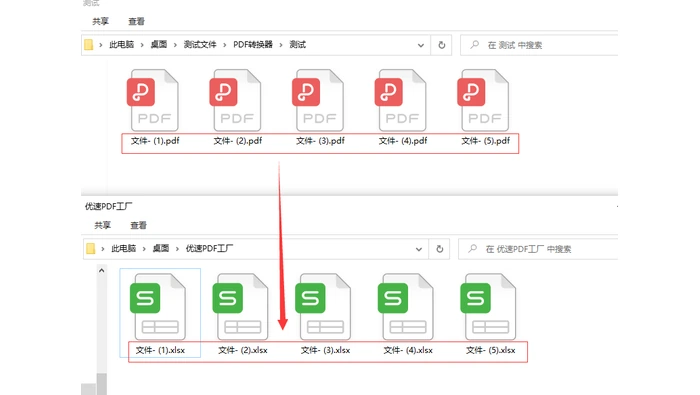Click file name 文件- (5).xlsx
Image resolution: width=700 pixels, height=395 pixels.
point(491,350)
